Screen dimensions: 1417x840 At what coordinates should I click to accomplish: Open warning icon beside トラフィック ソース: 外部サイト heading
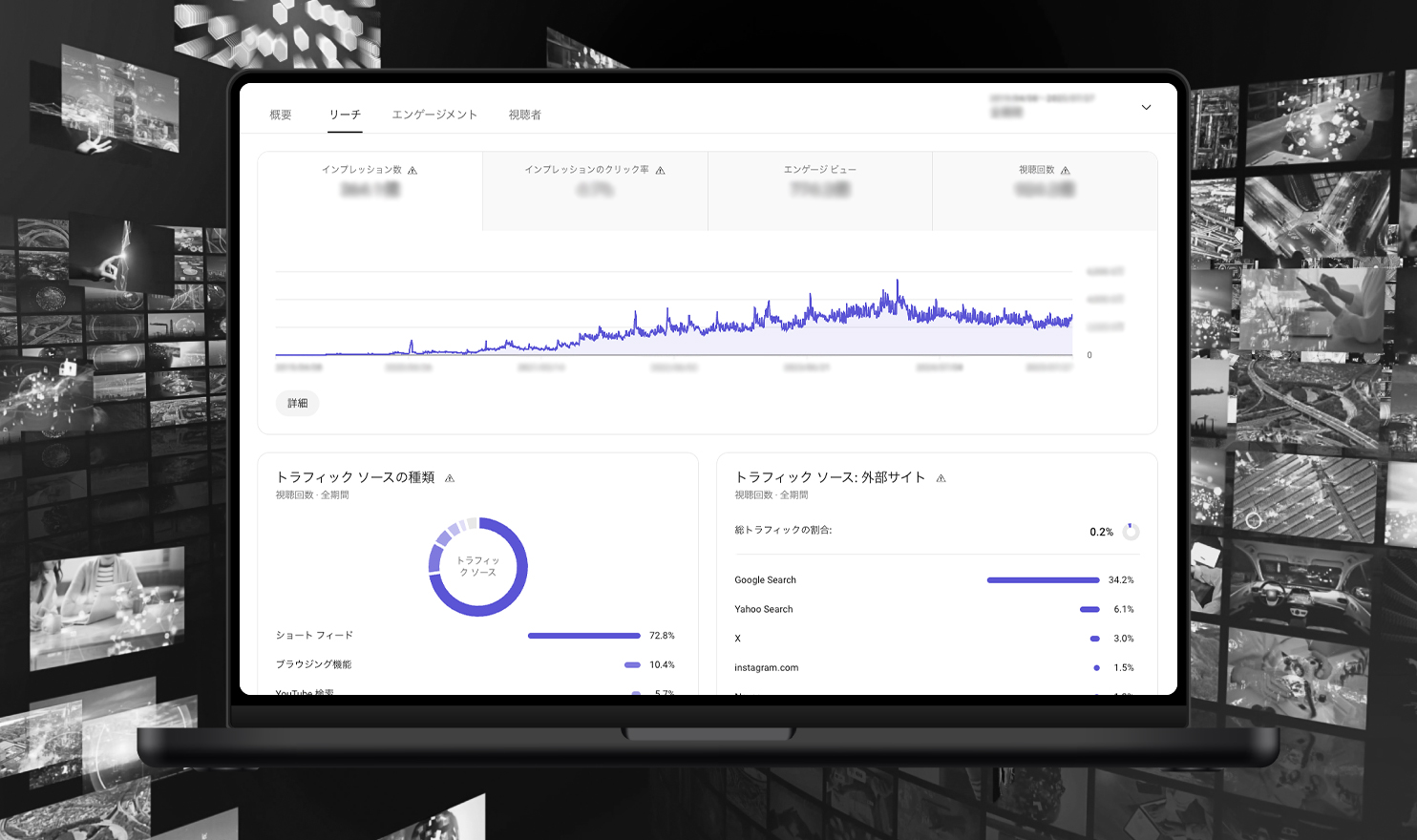941,478
